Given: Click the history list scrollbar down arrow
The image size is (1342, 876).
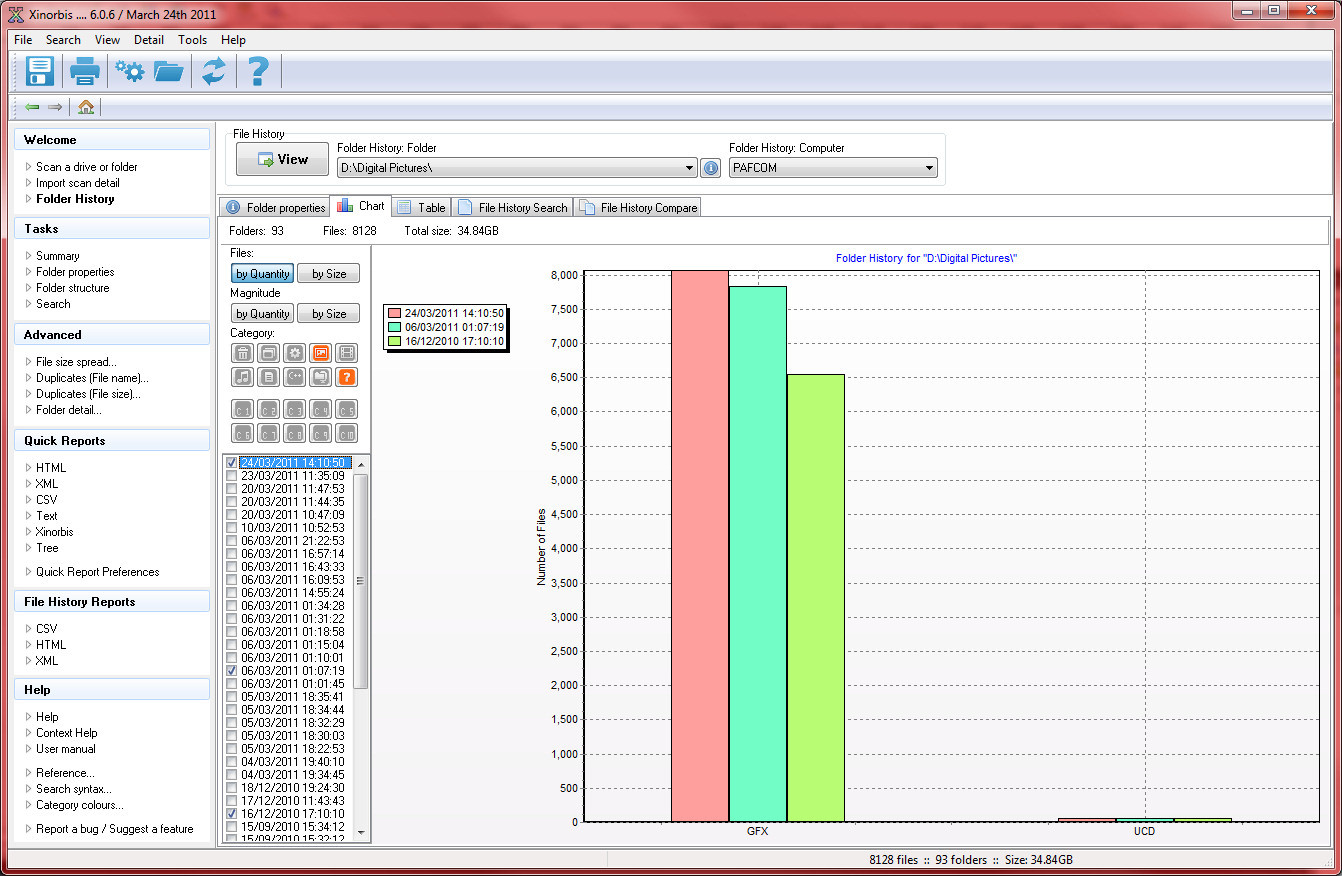Looking at the screenshot, I should pos(361,833).
